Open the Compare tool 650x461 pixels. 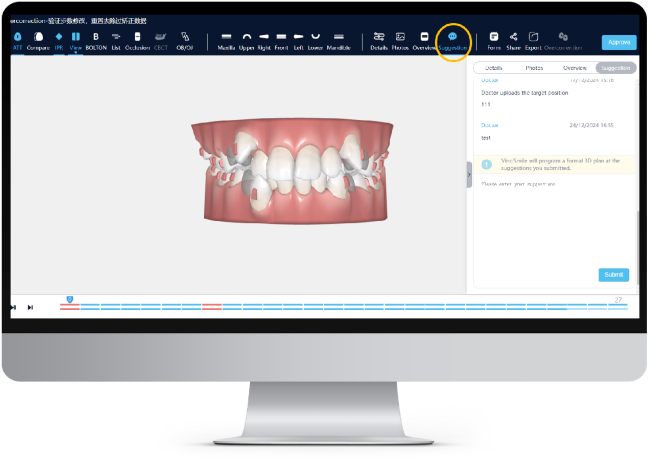pyautogui.click(x=38, y=39)
